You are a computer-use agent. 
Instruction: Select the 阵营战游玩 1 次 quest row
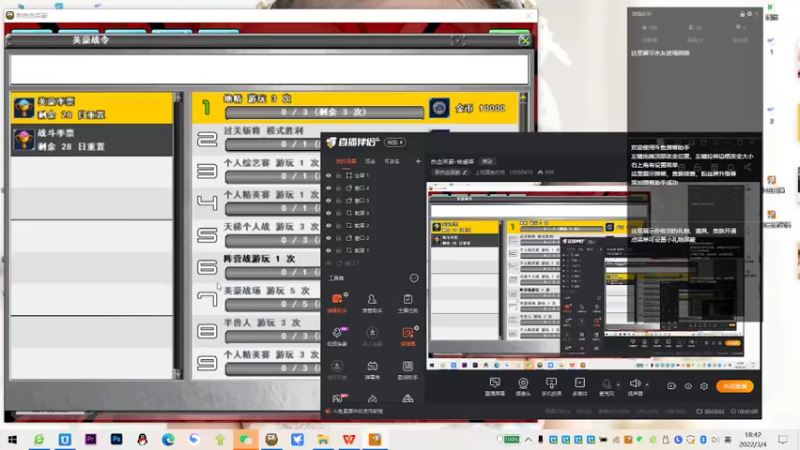(x=257, y=266)
